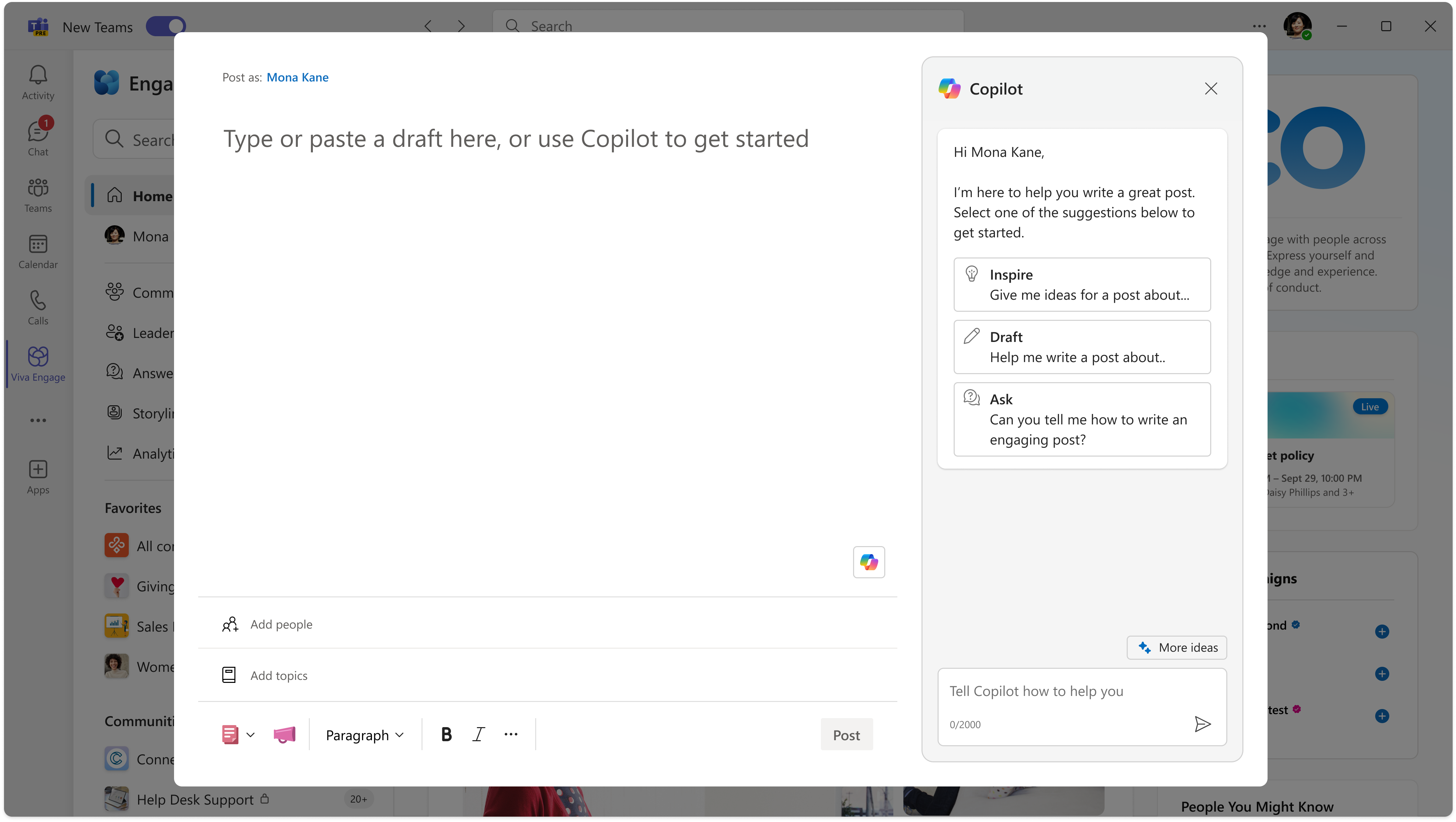
Task: Click the close Copilot panel button
Action: 1211,88
